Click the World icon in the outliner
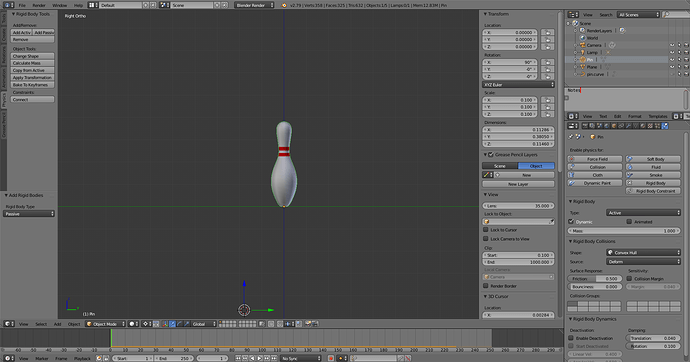This screenshot has width=690, height=362. [583, 38]
